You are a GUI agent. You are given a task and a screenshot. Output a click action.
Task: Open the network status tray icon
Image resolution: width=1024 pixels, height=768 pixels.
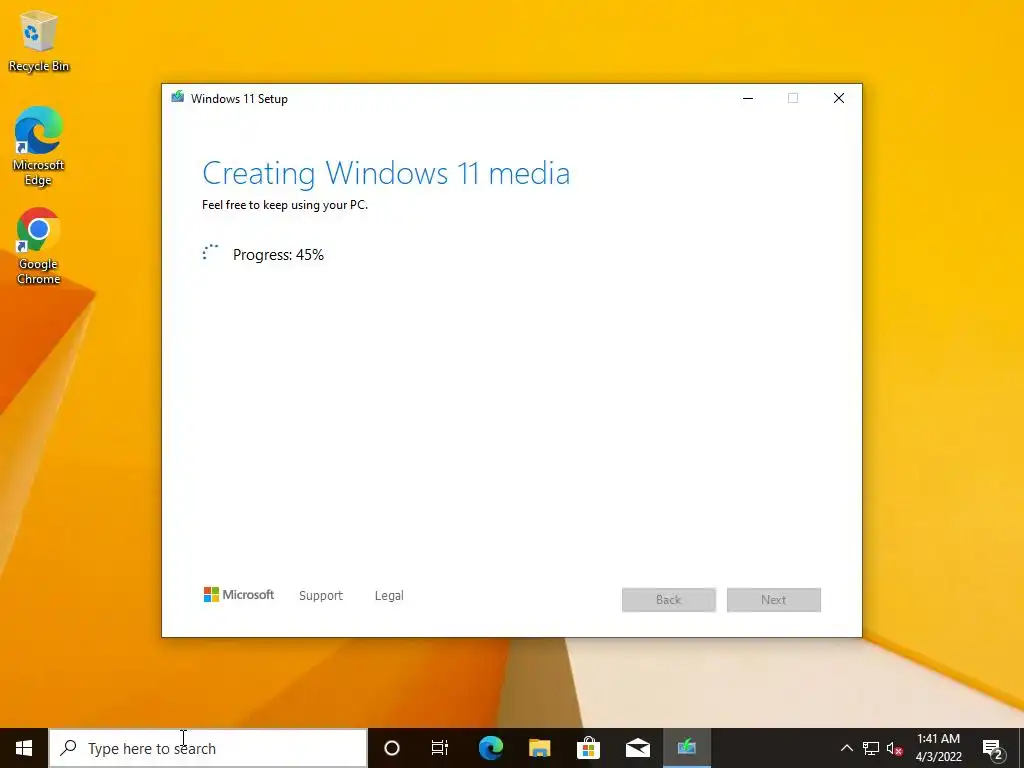[871, 748]
